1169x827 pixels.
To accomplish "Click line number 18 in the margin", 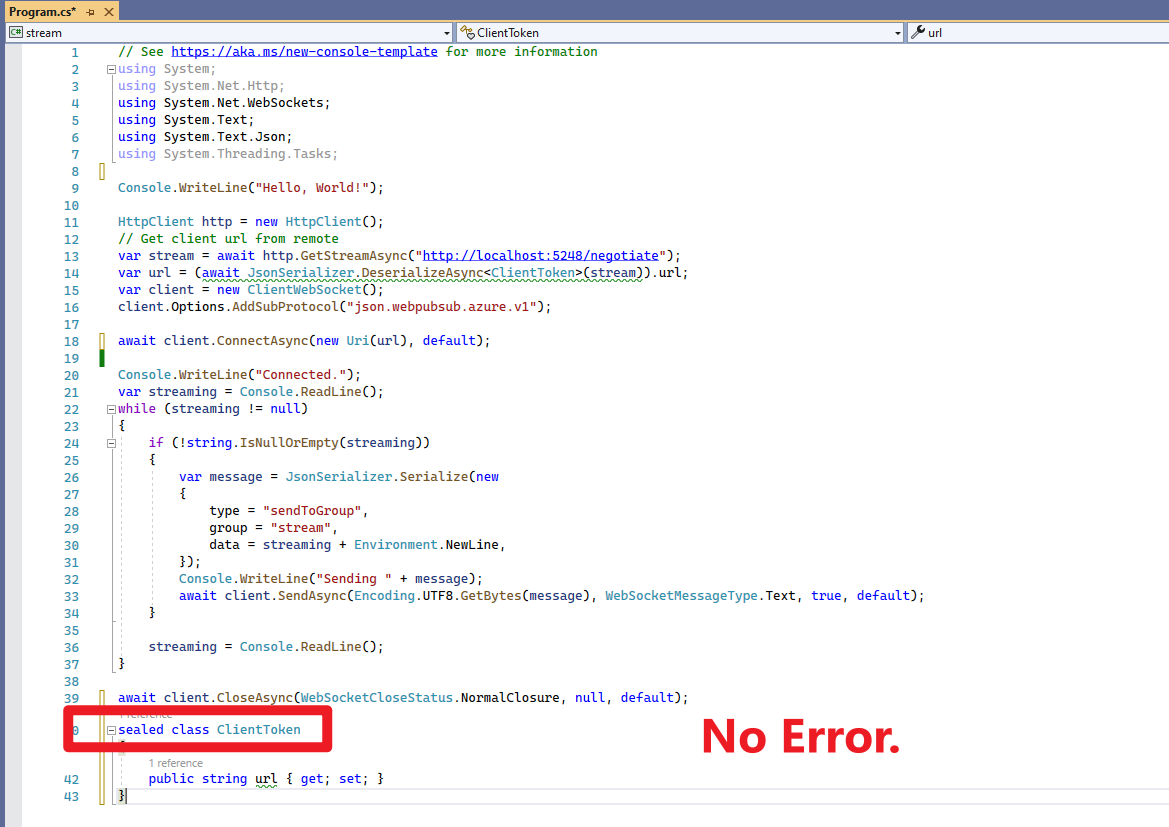I will tap(70, 341).
